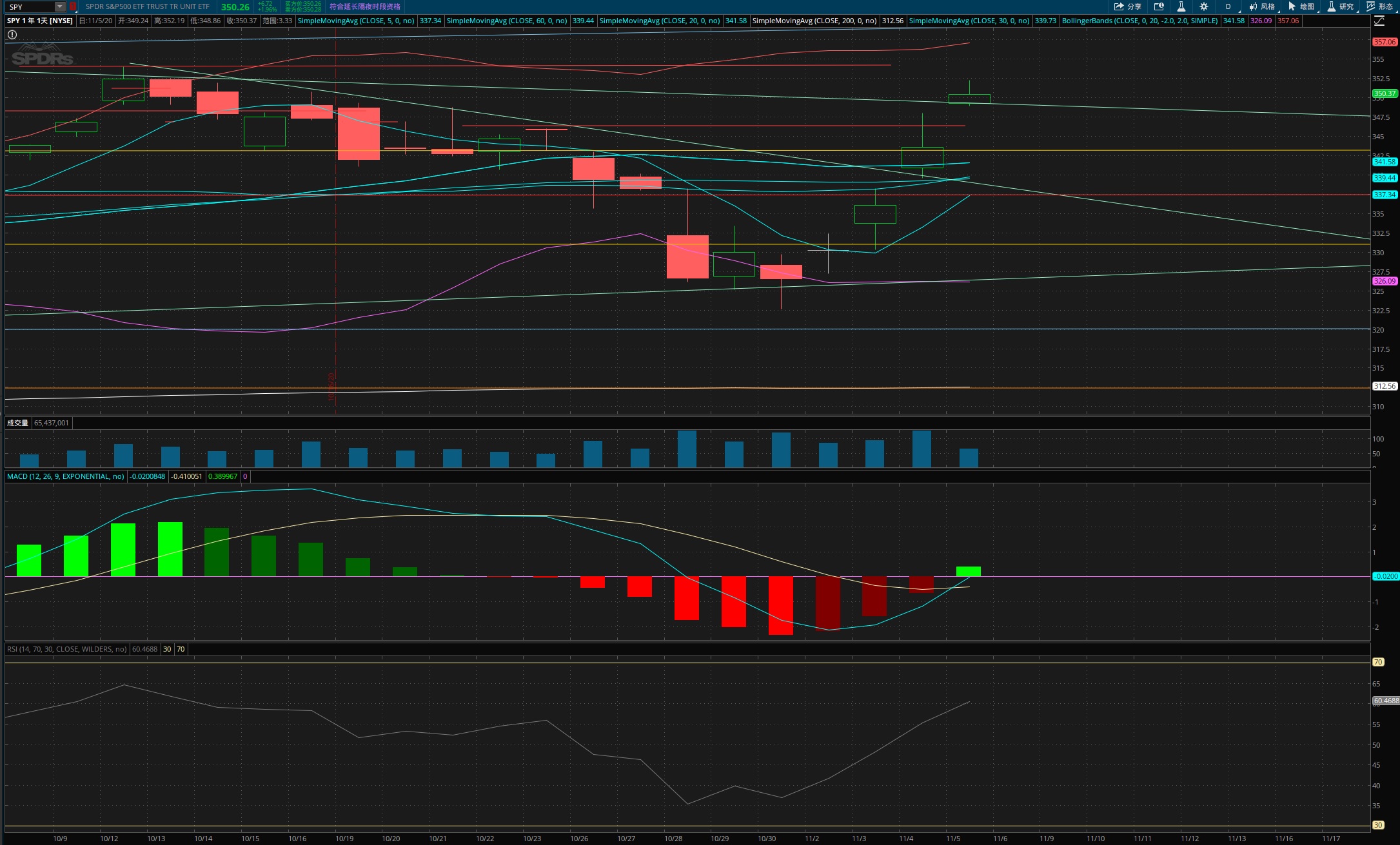The image size is (1400, 845).
Task: Click the 350.37 last price bubble
Action: 1385,93
